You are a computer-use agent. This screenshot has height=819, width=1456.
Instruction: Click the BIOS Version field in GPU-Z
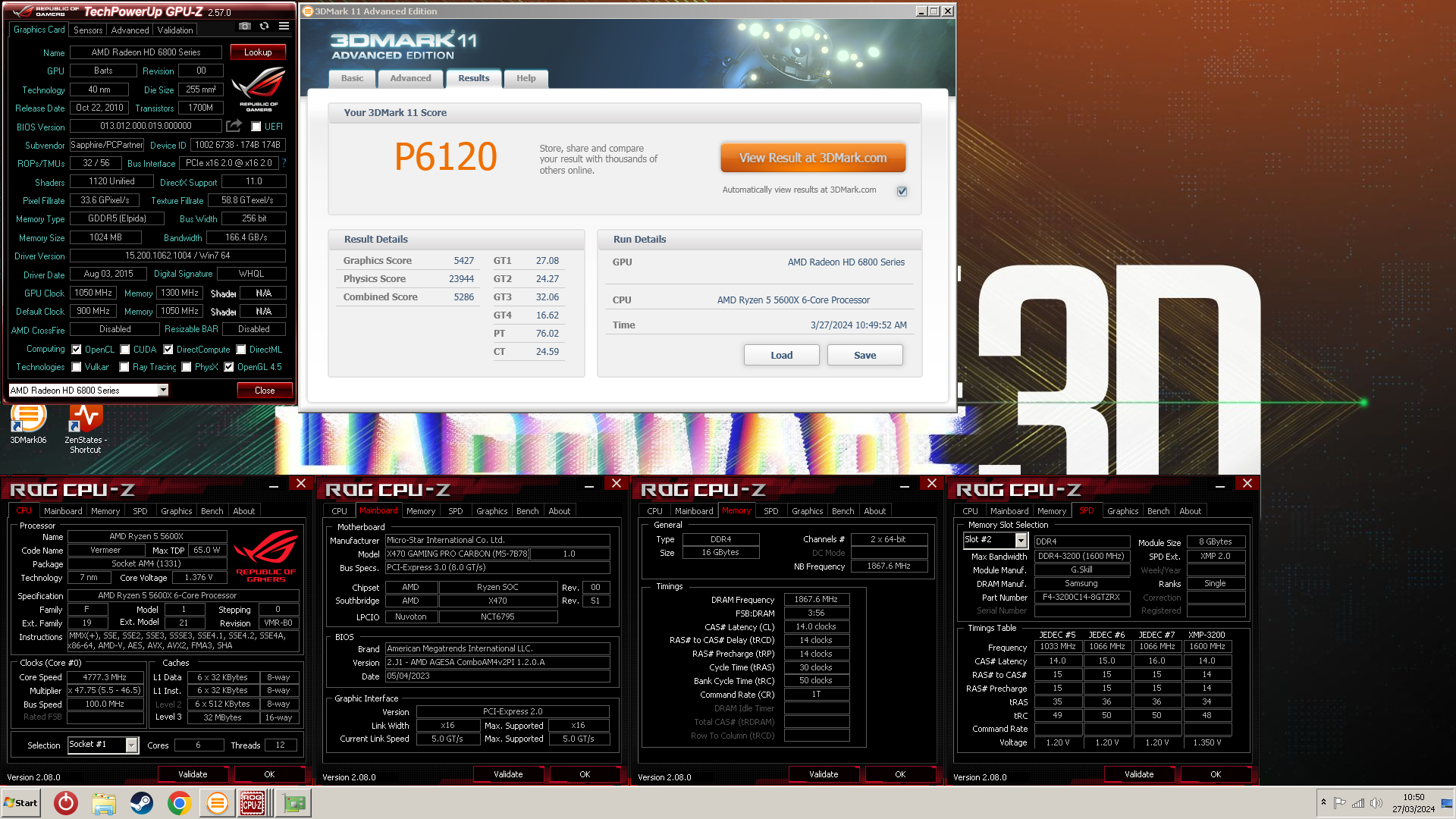tap(146, 127)
